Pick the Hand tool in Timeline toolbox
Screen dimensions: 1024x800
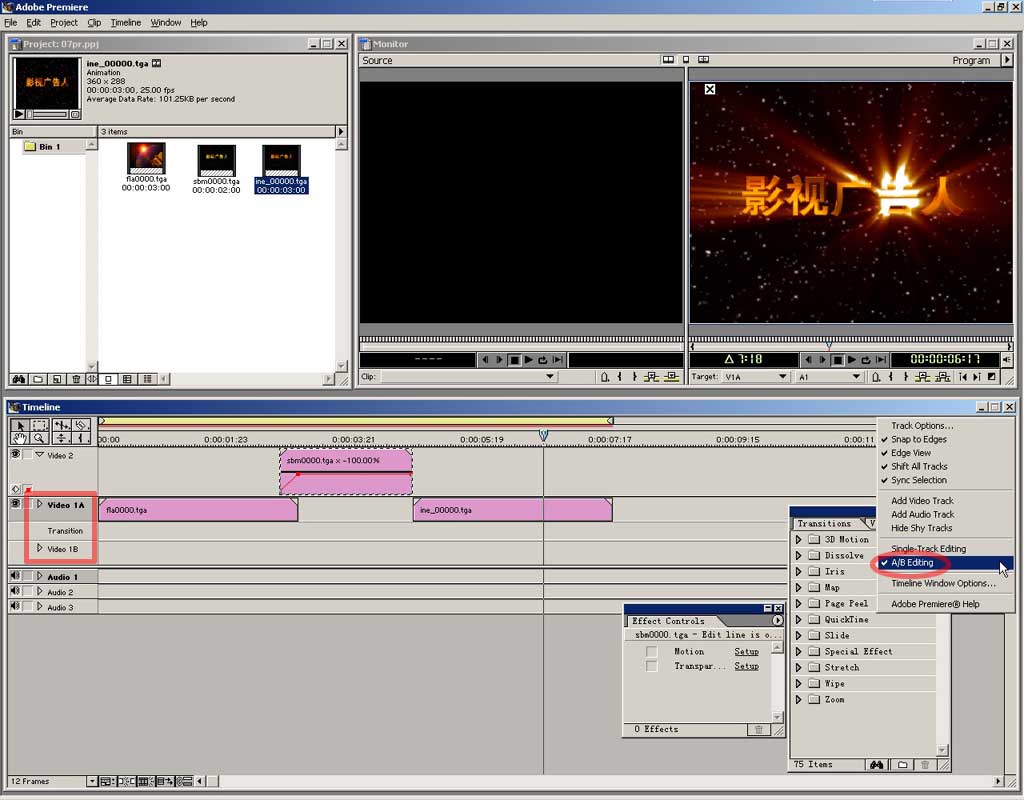(x=19, y=438)
